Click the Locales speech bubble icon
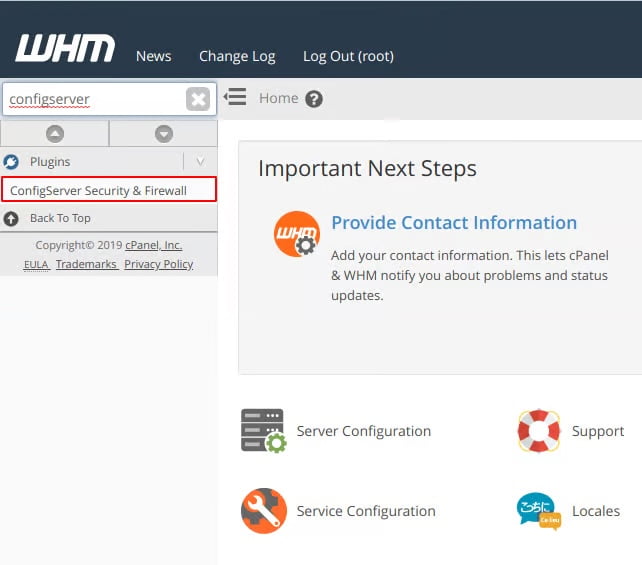 538,511
